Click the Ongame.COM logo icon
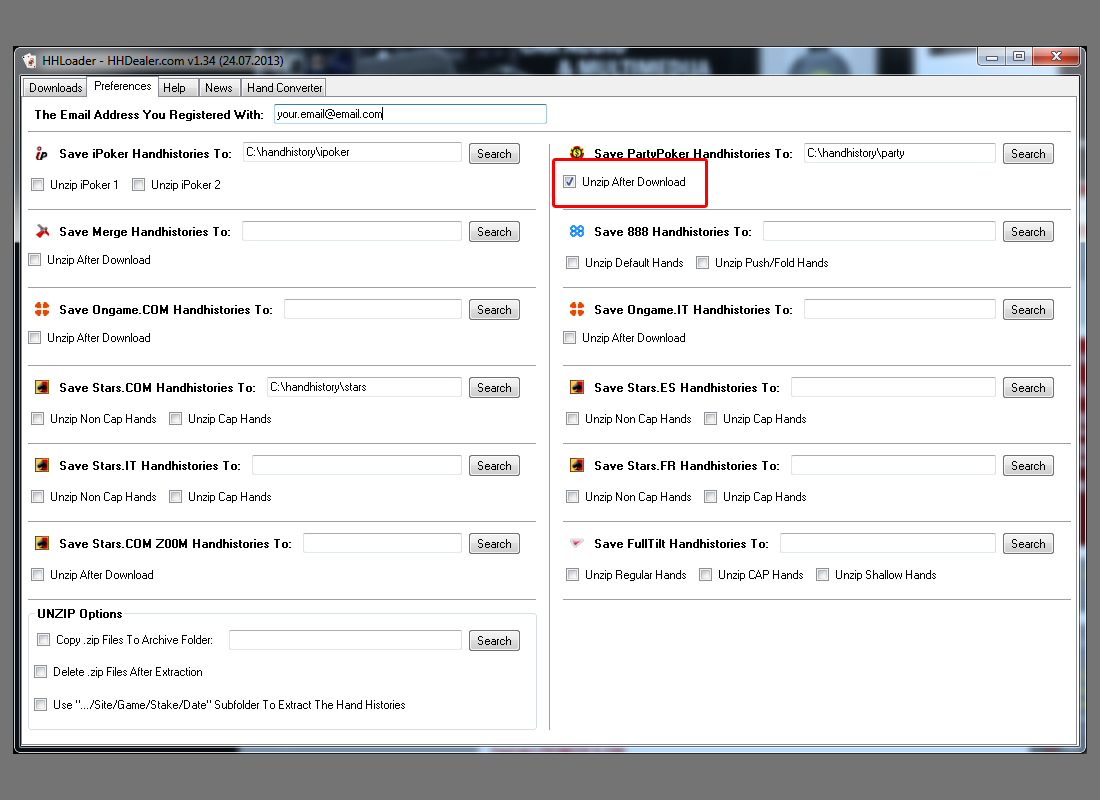The height and width of the screenshot is (800, 1100). (41, 310)
